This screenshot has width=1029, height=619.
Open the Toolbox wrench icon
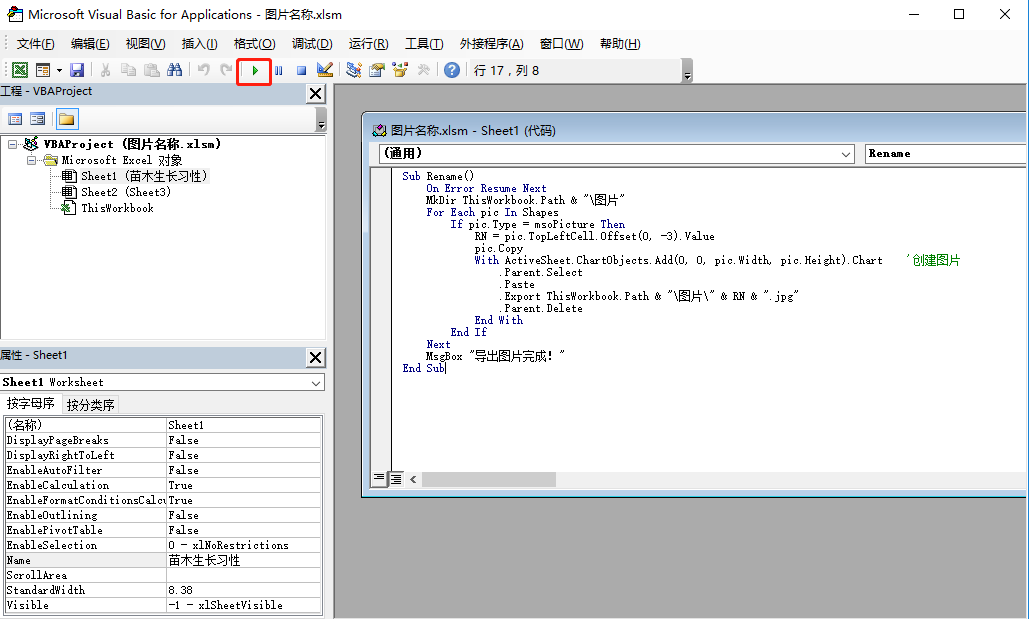click(x=423, y=70)
